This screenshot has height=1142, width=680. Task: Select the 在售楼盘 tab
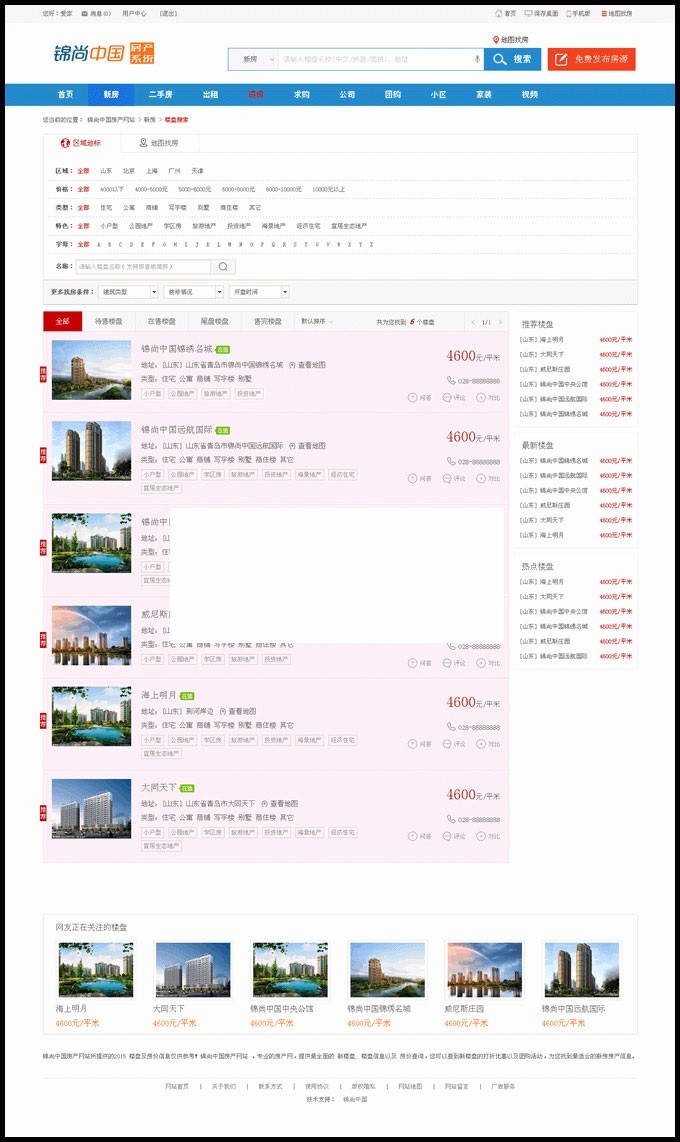tap(162, 321)
